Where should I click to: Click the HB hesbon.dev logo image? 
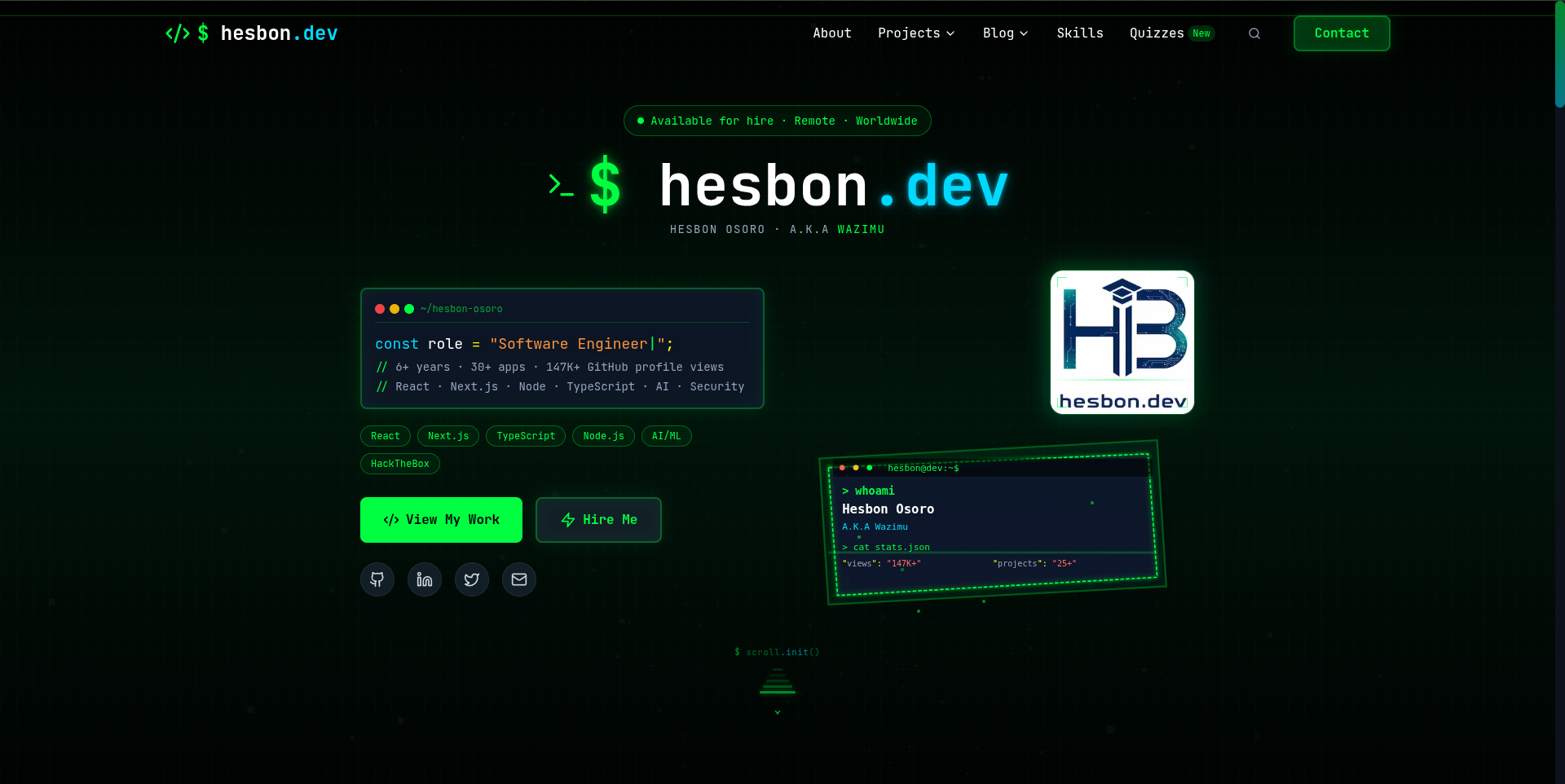tap(1122, 342)
